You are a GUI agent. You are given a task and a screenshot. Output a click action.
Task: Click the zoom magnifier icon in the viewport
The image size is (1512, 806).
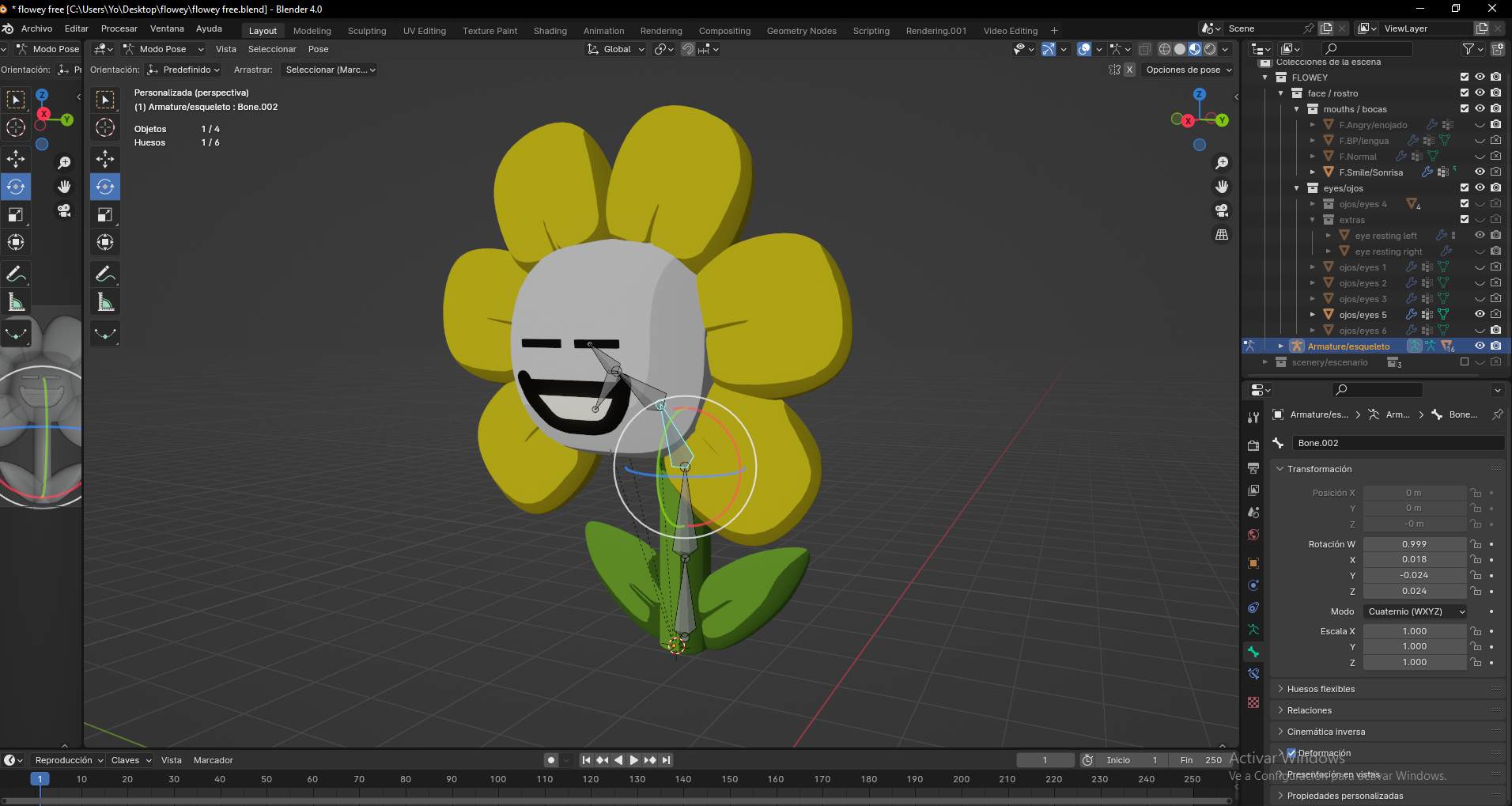coord(1221,162)
